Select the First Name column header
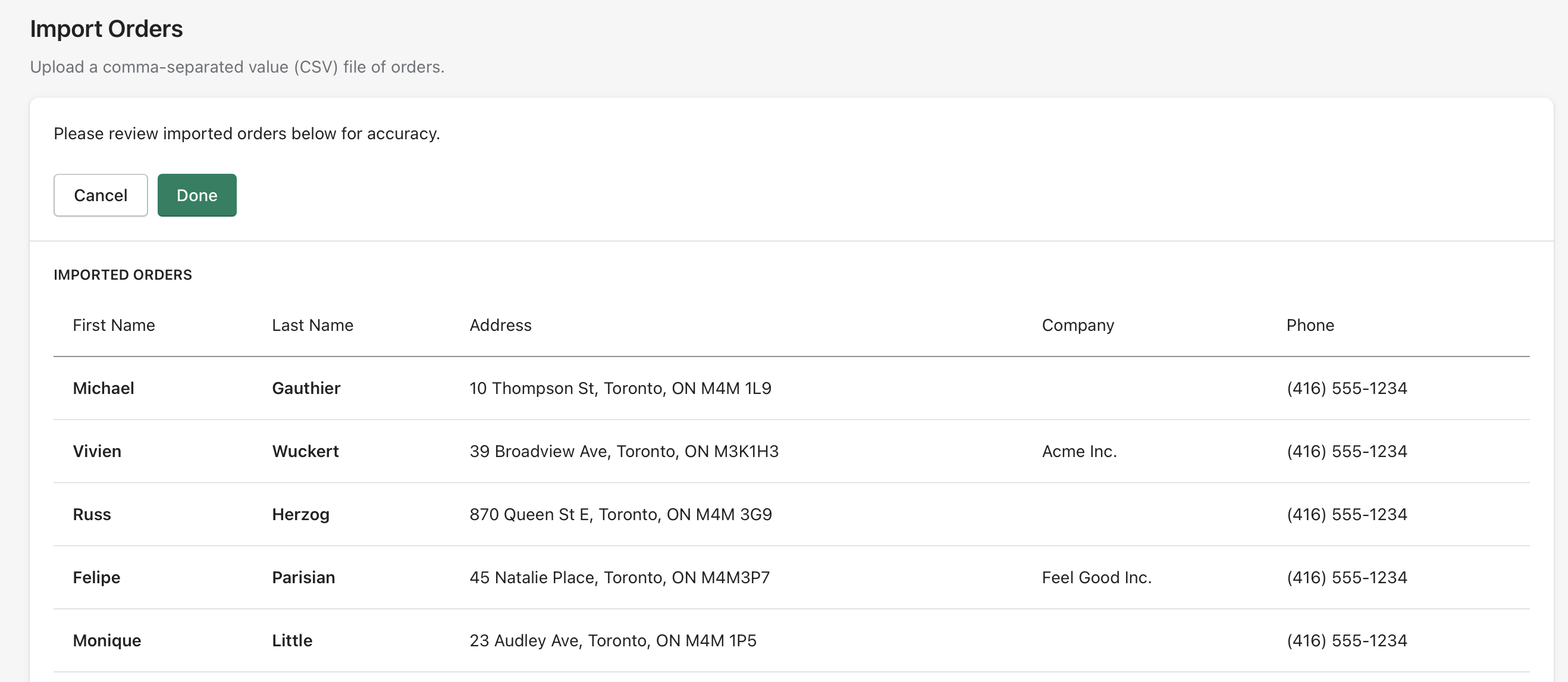 (x=114, y=324)
